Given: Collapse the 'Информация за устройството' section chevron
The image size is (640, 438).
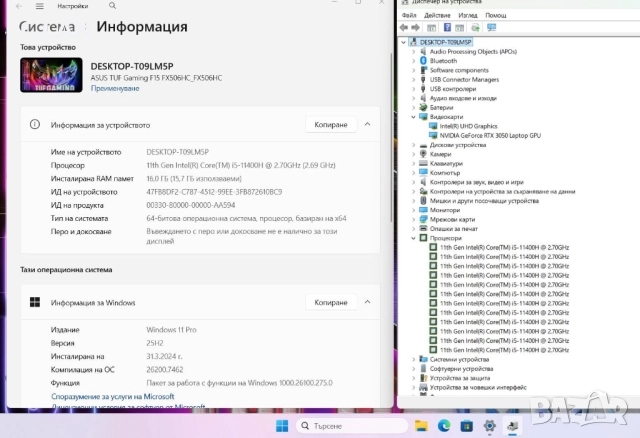Looking at the screenshot, I should pos(367,125).
